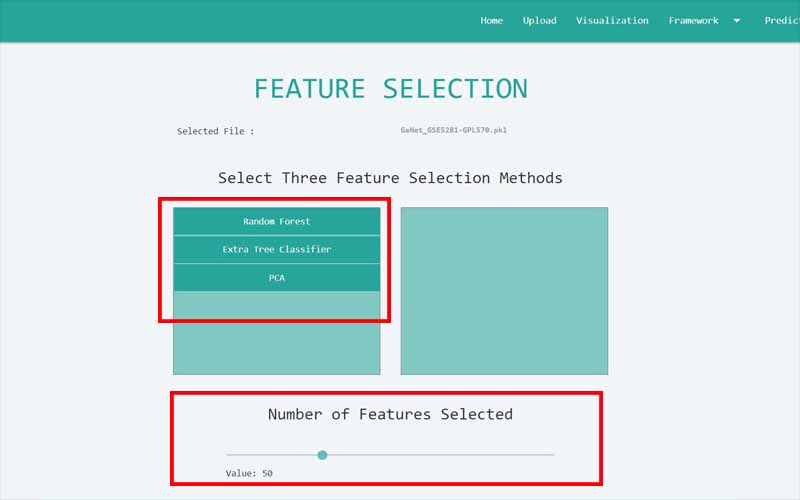Select the Random Forest method

(277, 221)
